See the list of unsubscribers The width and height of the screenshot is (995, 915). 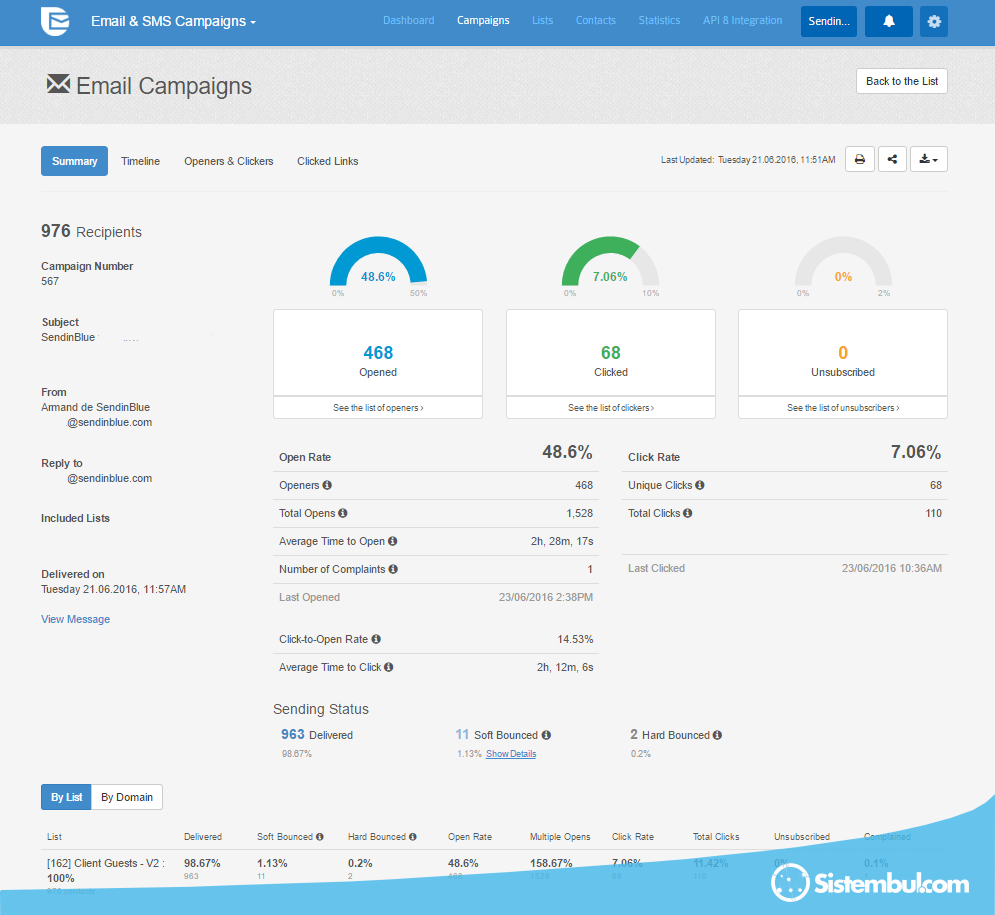843,407
